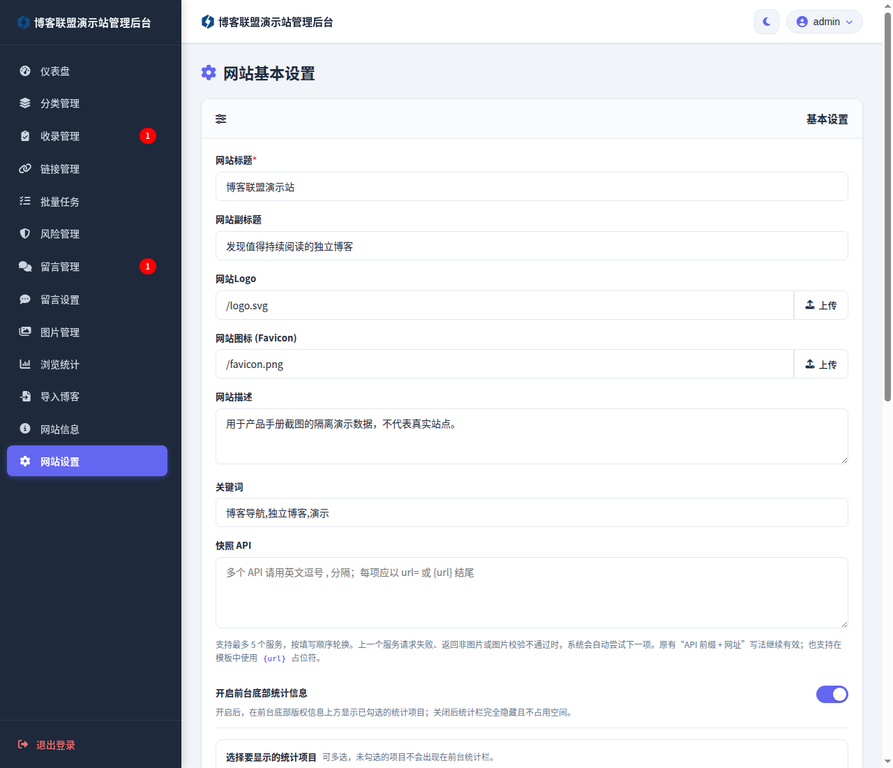The height and width of the screenshot is (768, 893).
Task: Click the 仪表盘 dashboard gauge icon
Action: point(25,71)
